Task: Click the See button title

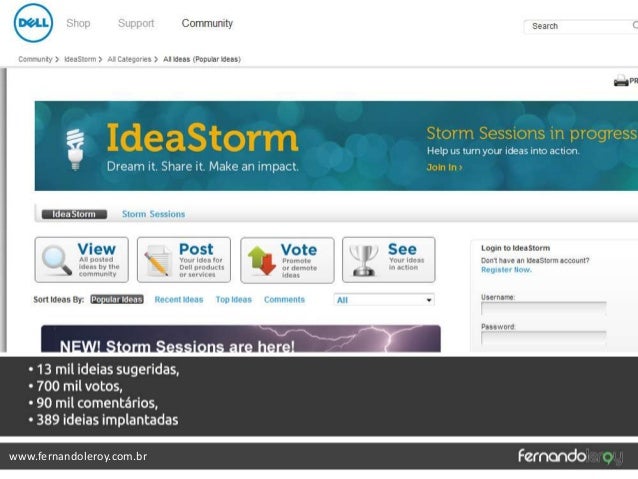Action: [402, 249]
